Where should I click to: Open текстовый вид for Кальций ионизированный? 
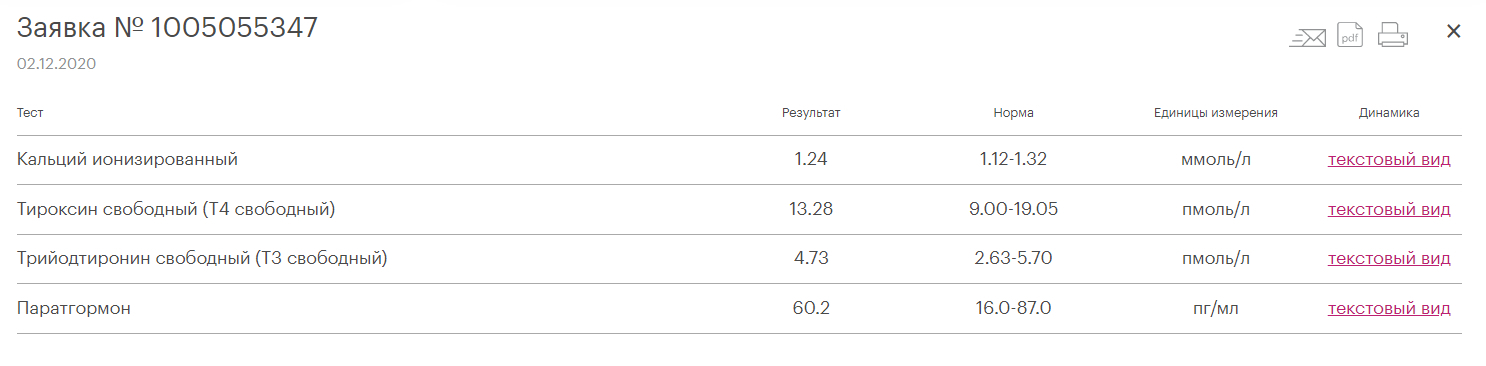(x=1389, y=159)
